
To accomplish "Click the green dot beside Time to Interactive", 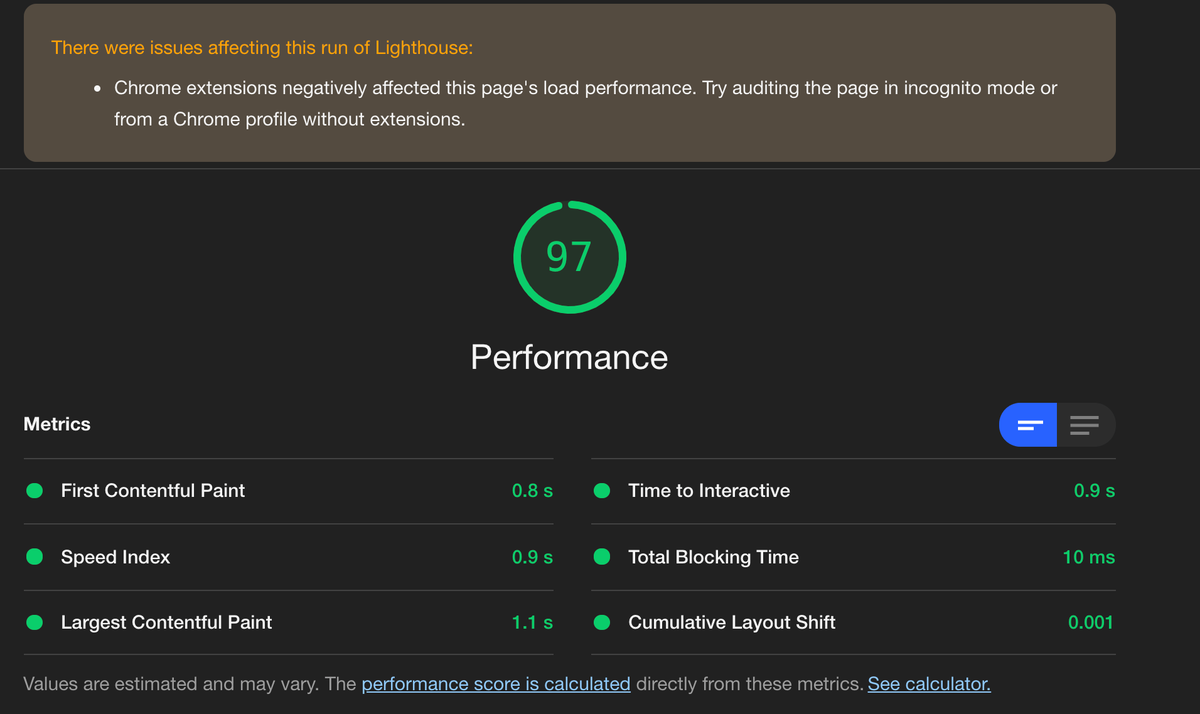I will tap(602, 491).
